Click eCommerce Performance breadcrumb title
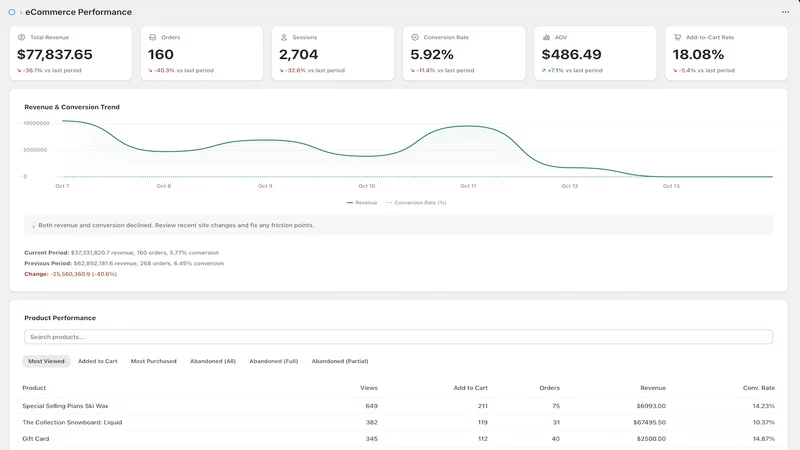This screenshot has height=450, width=800. tap(79, 12)
